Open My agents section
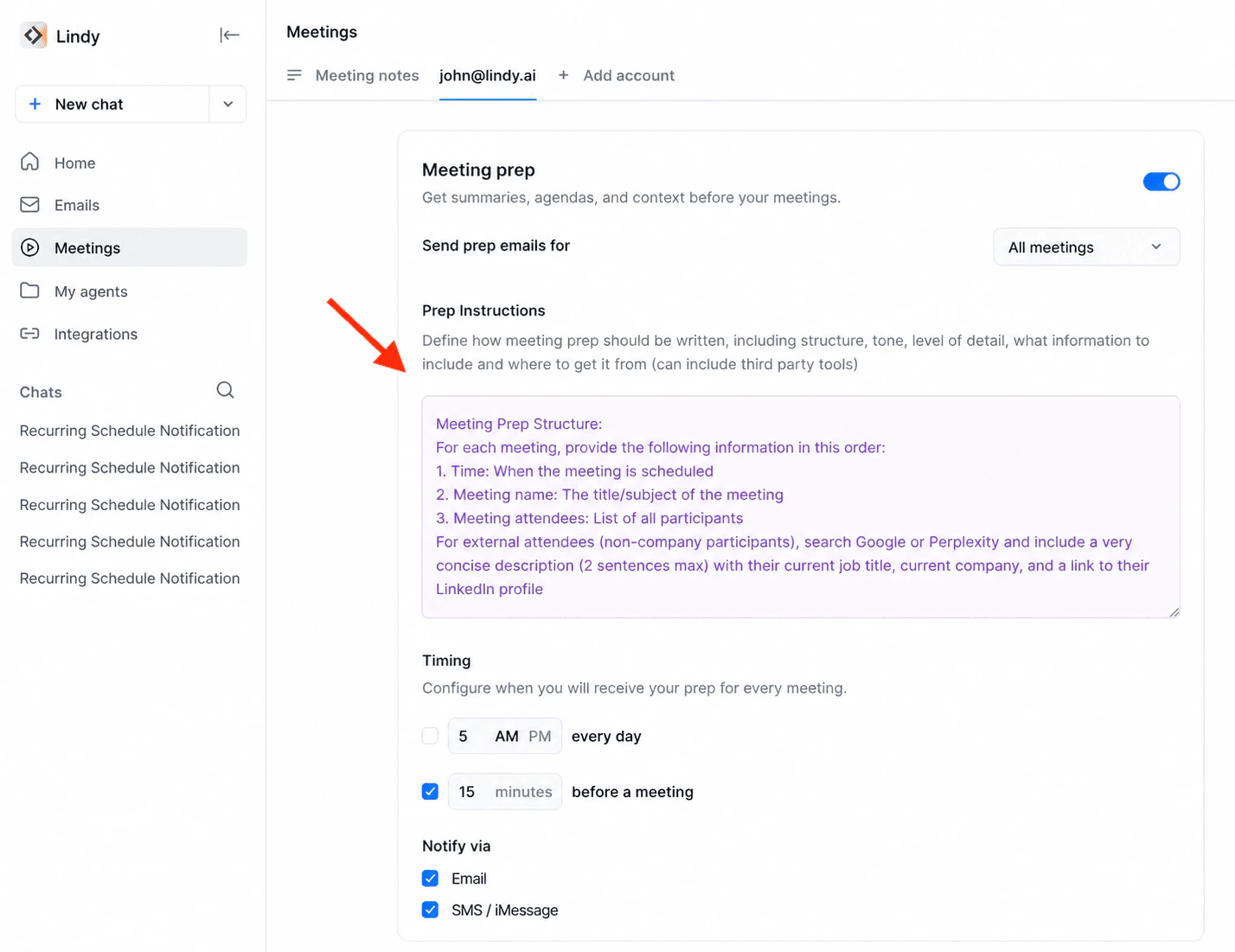 coord(130,291)
